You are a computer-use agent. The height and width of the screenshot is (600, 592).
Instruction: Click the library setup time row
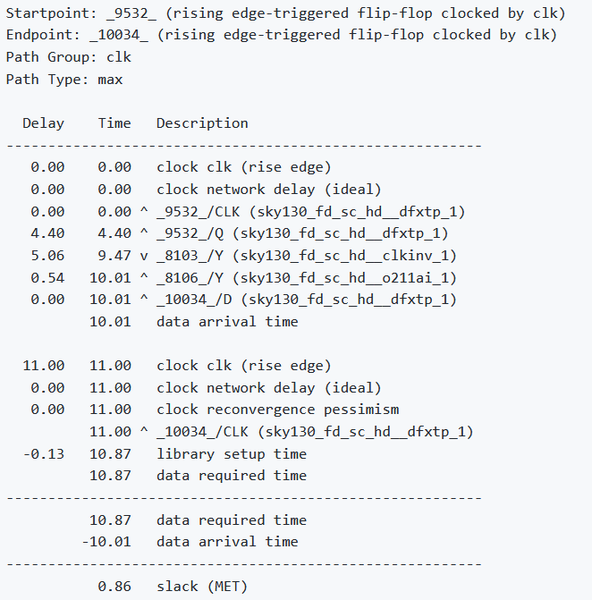(x=165, y=454)
